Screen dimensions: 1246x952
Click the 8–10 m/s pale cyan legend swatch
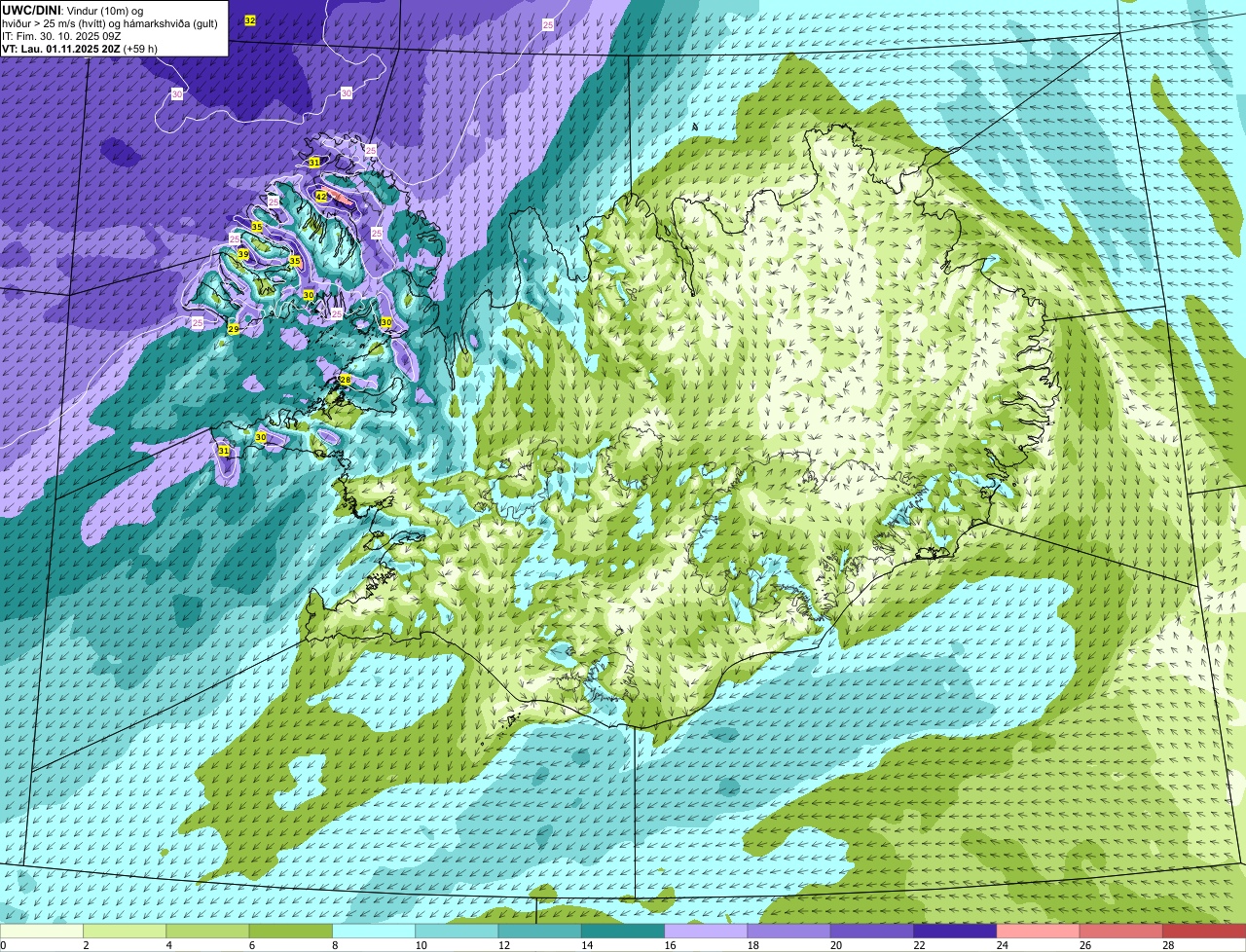click(374, 932)
